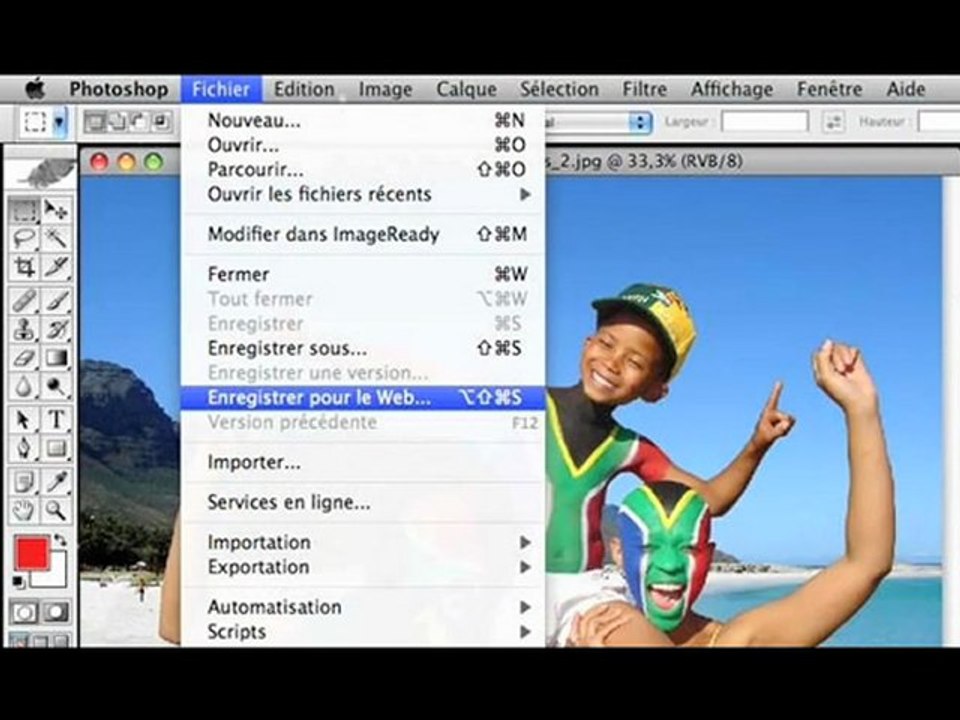Open the Photoshop application menu
This screenshot has width=960, height=720.
(119, 89)
